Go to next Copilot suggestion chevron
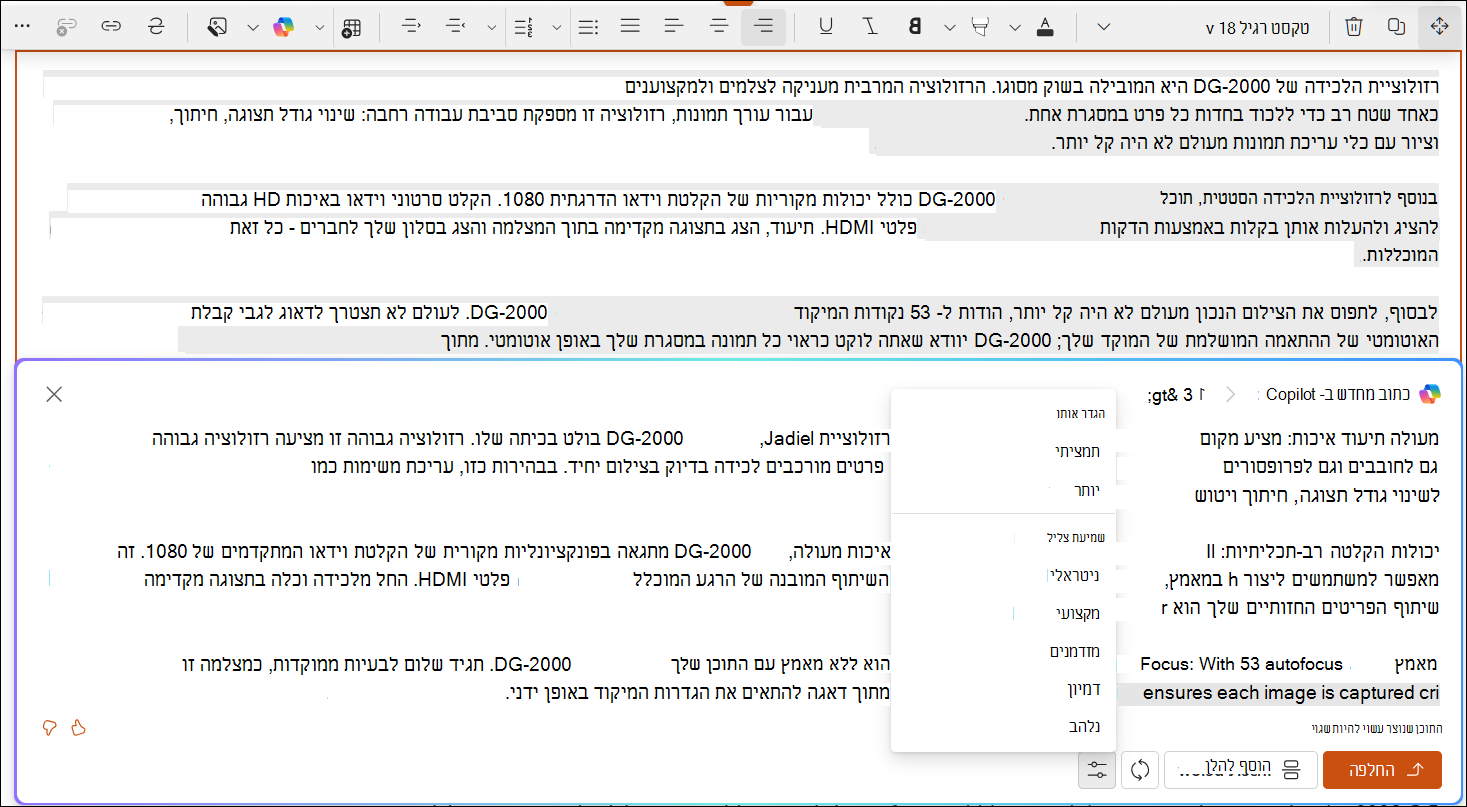 click(x=1231, y=394)
